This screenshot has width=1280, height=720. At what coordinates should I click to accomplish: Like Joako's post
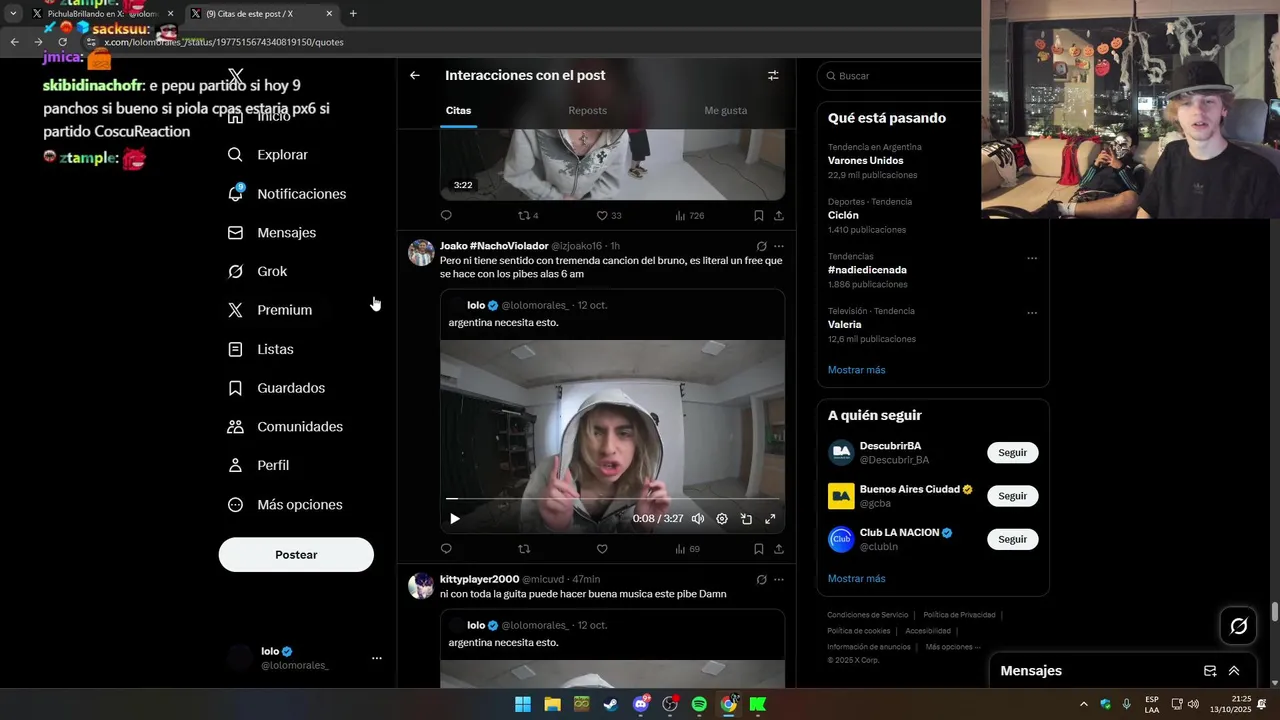pyautogui.click(x=602, y=549)
